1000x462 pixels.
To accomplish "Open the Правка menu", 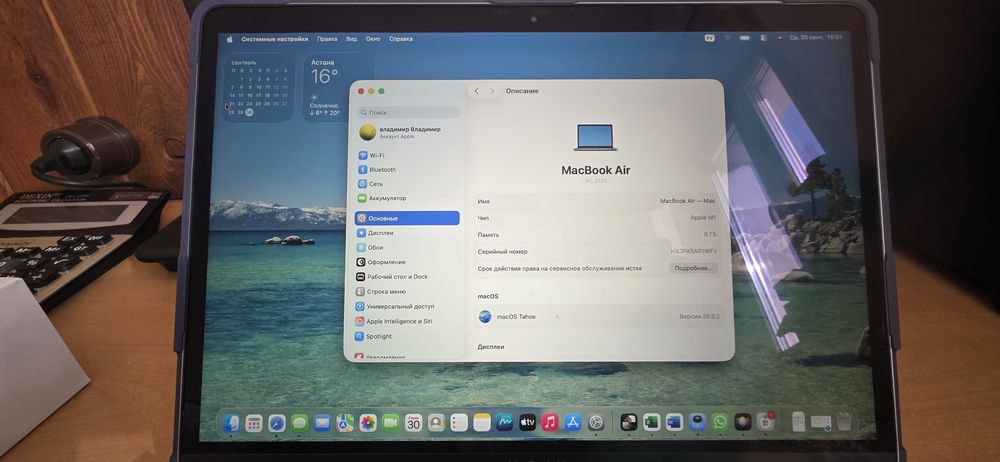I will 327,39.
